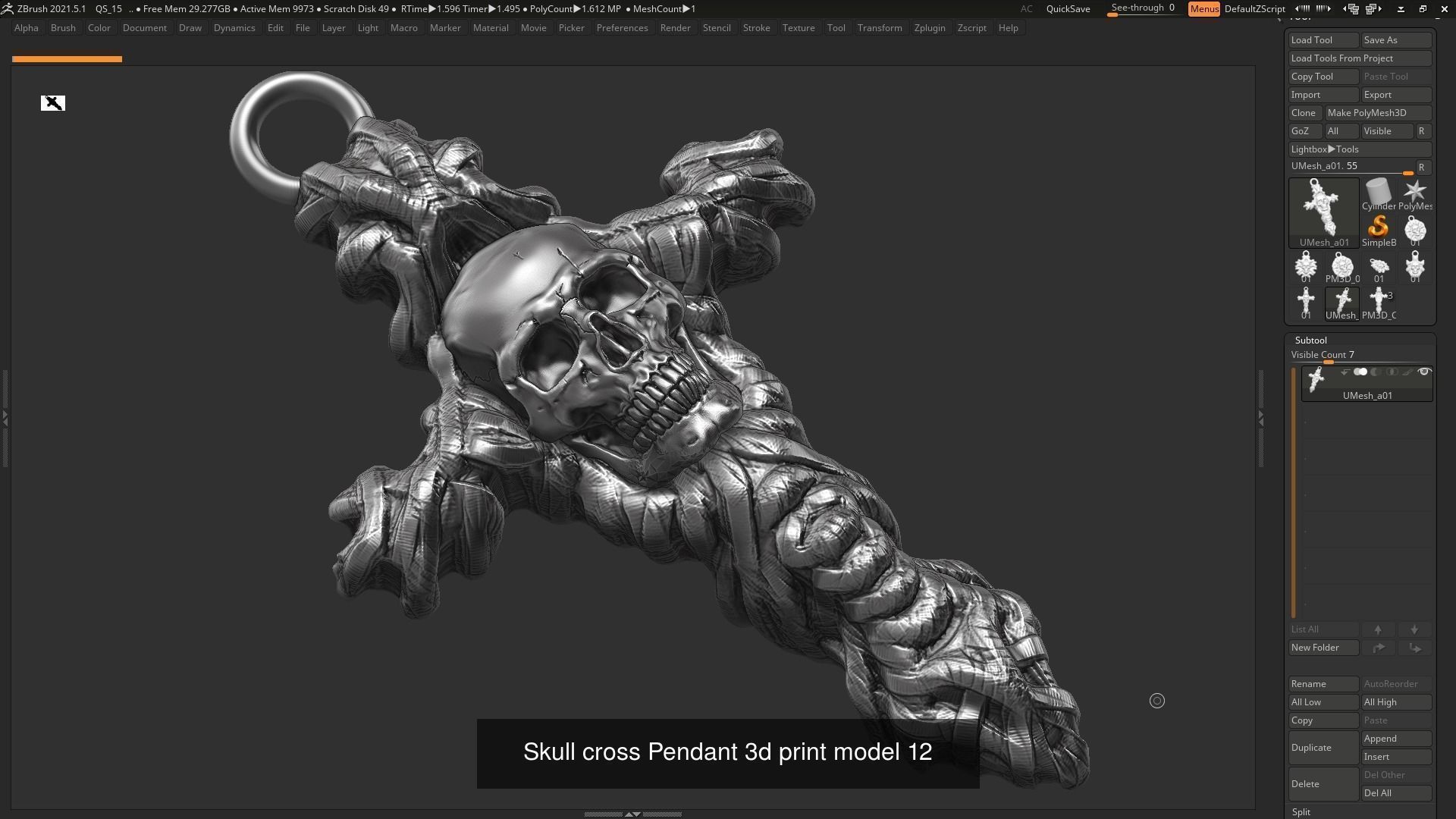This screenshot has width=1456, height=819.
Task: Load previous UI colors icon
Action: point(1303,8)
